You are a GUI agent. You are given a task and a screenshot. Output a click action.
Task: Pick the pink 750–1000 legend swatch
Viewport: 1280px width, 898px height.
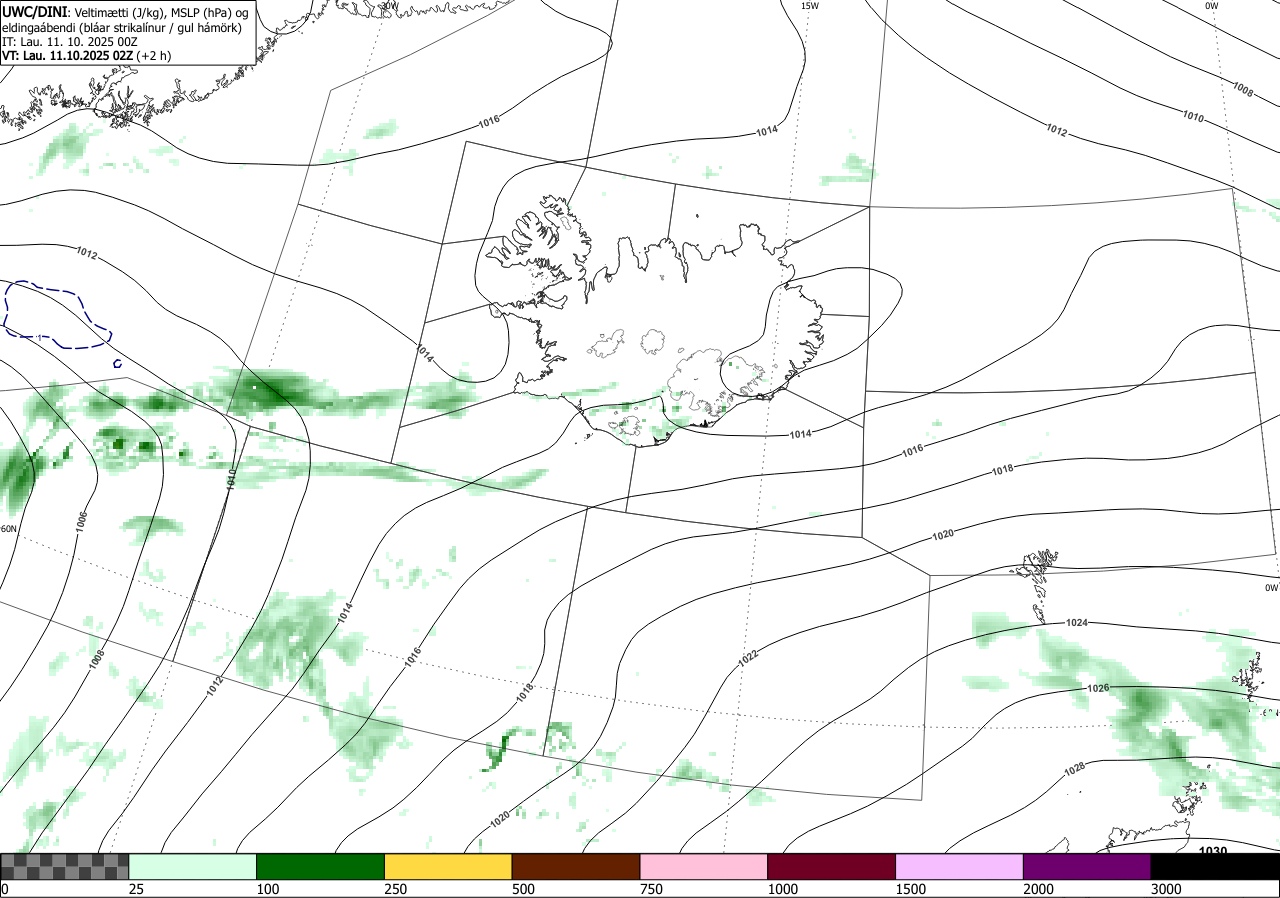[704, 866]
